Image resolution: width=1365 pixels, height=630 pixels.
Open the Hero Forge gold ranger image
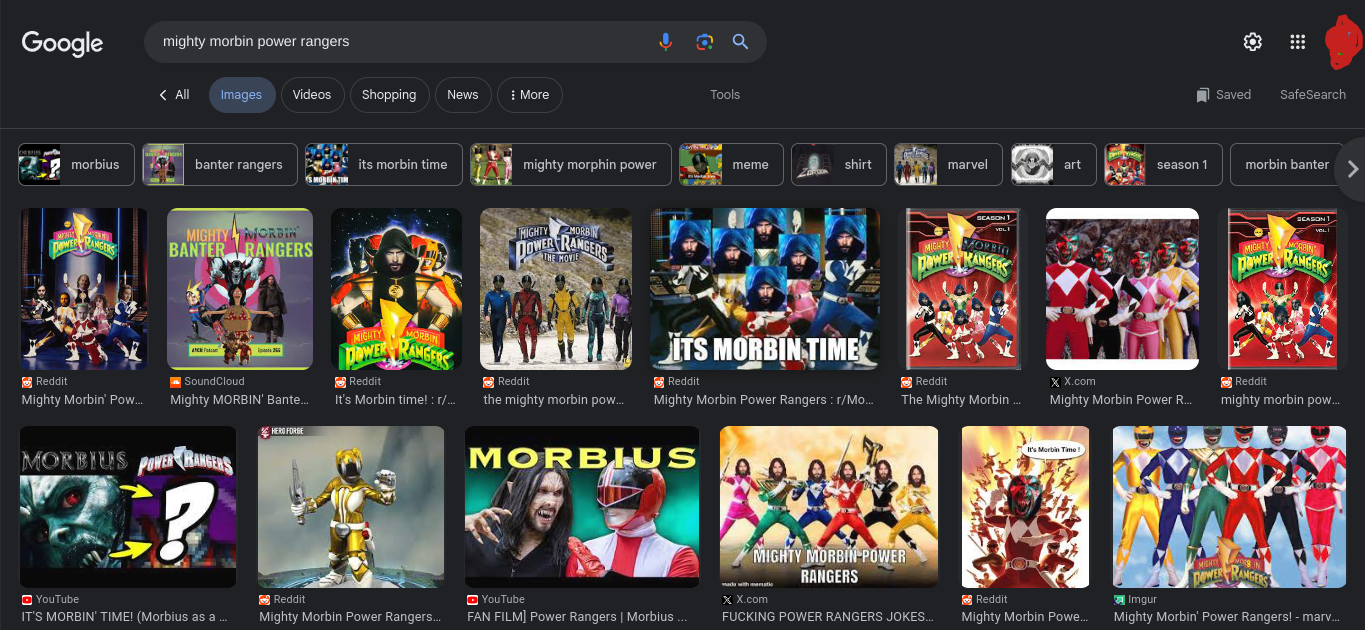tap(351, 507)
